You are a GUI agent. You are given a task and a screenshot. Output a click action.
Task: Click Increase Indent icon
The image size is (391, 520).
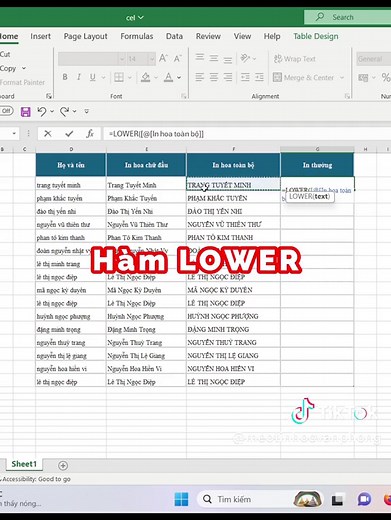point(259,78)
